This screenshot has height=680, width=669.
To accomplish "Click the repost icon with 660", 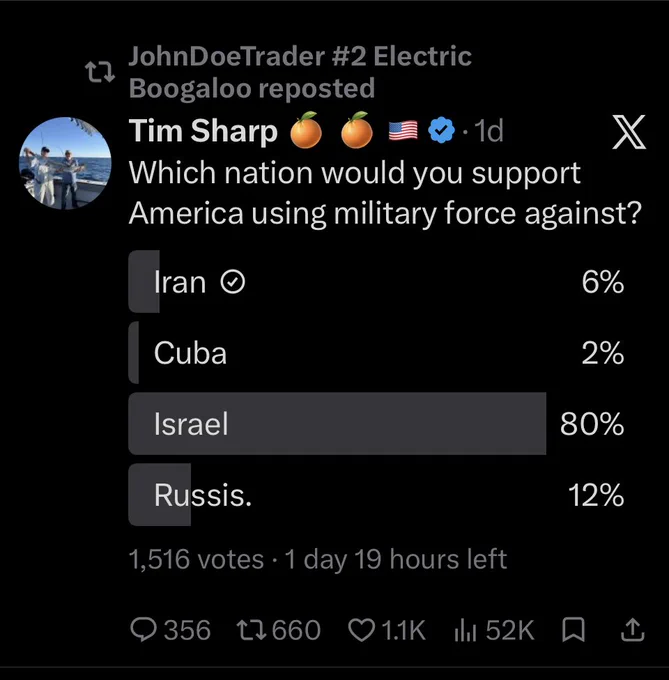I will (x=251, y=630).
